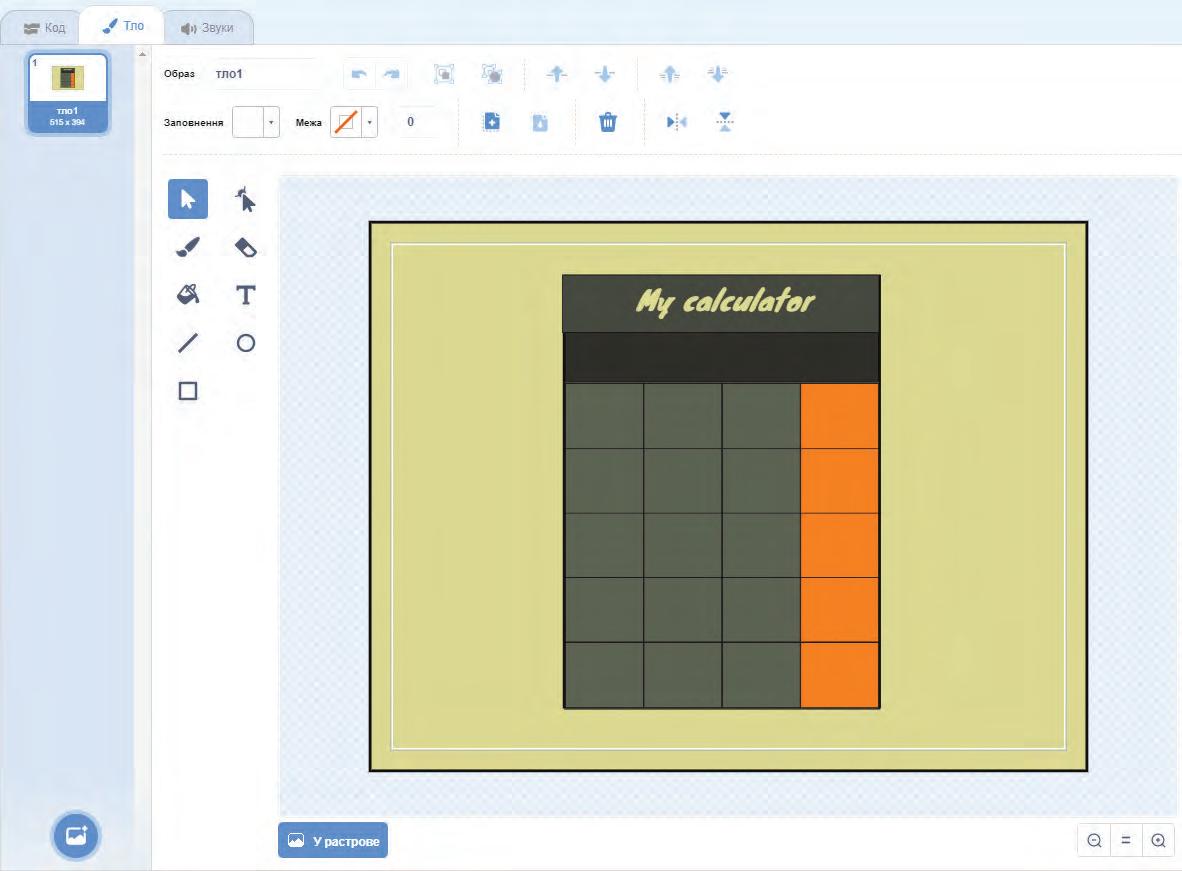Convert to bitmap with У растрове
Screen dimensions: 1182x871
(x=332, y=840)
